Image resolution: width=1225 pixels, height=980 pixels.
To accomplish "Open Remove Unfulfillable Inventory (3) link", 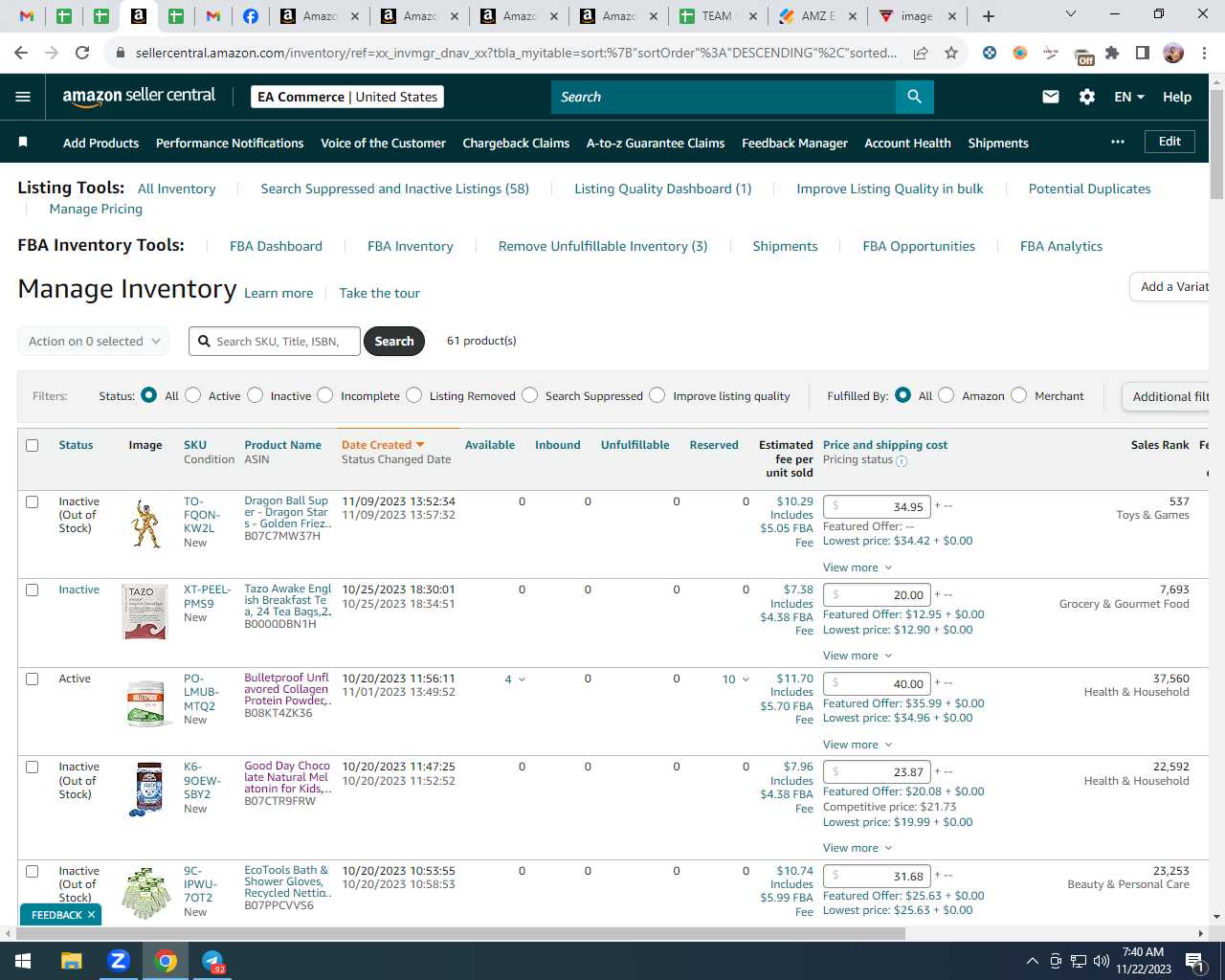I will tap(603, 246).
